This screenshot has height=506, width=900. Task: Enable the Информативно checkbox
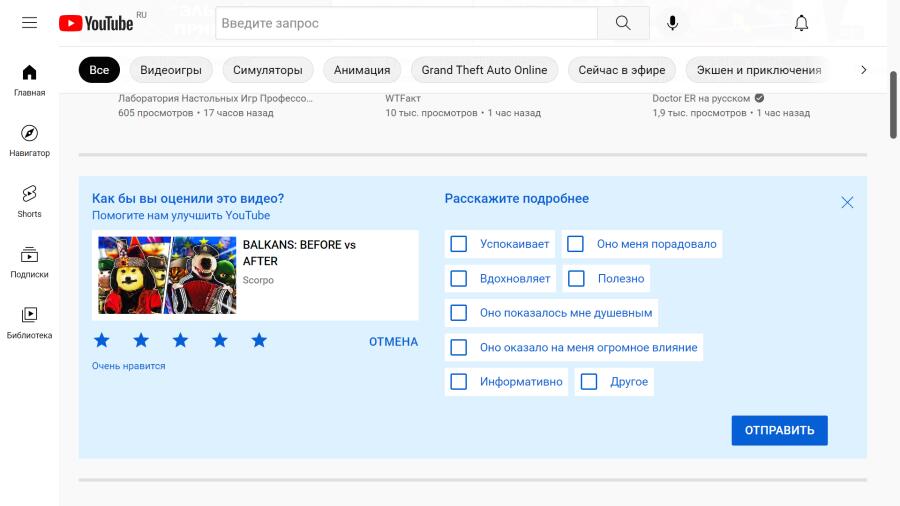pyautogui.click(x=459, y=382)
